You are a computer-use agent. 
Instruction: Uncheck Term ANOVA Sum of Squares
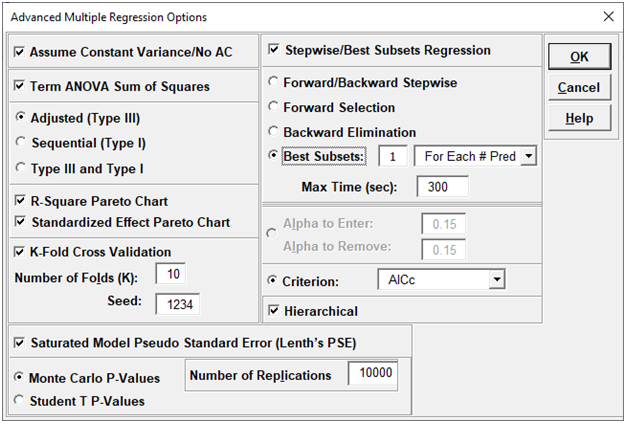point(20,86)
